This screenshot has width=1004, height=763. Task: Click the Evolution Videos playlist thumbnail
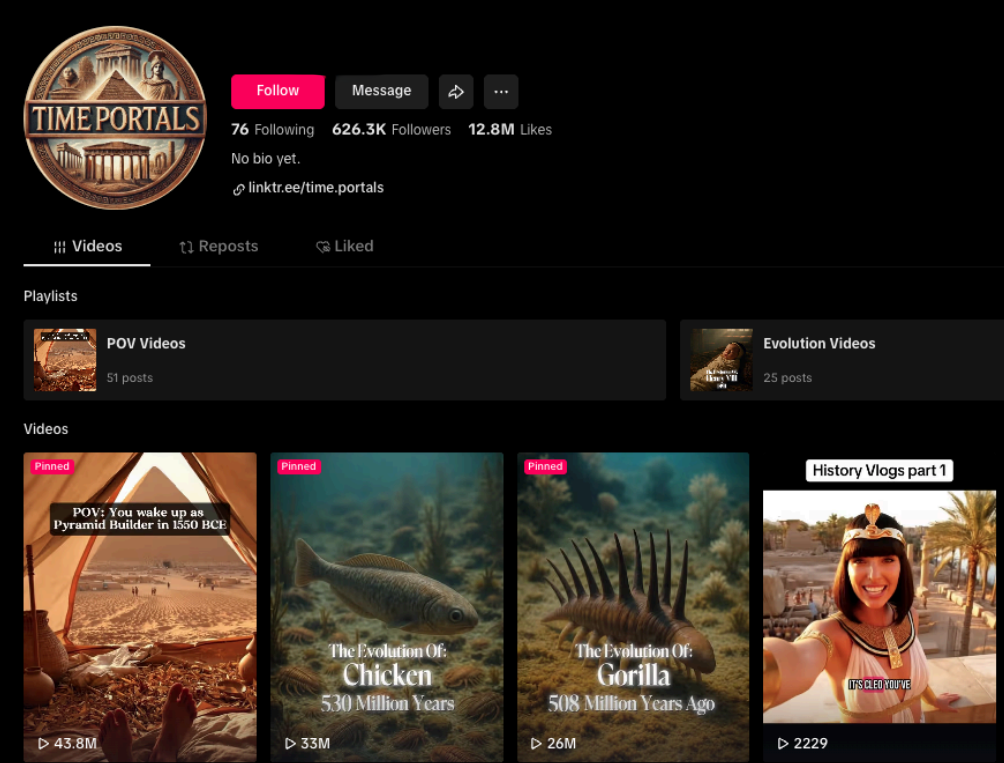pos(721,360)
